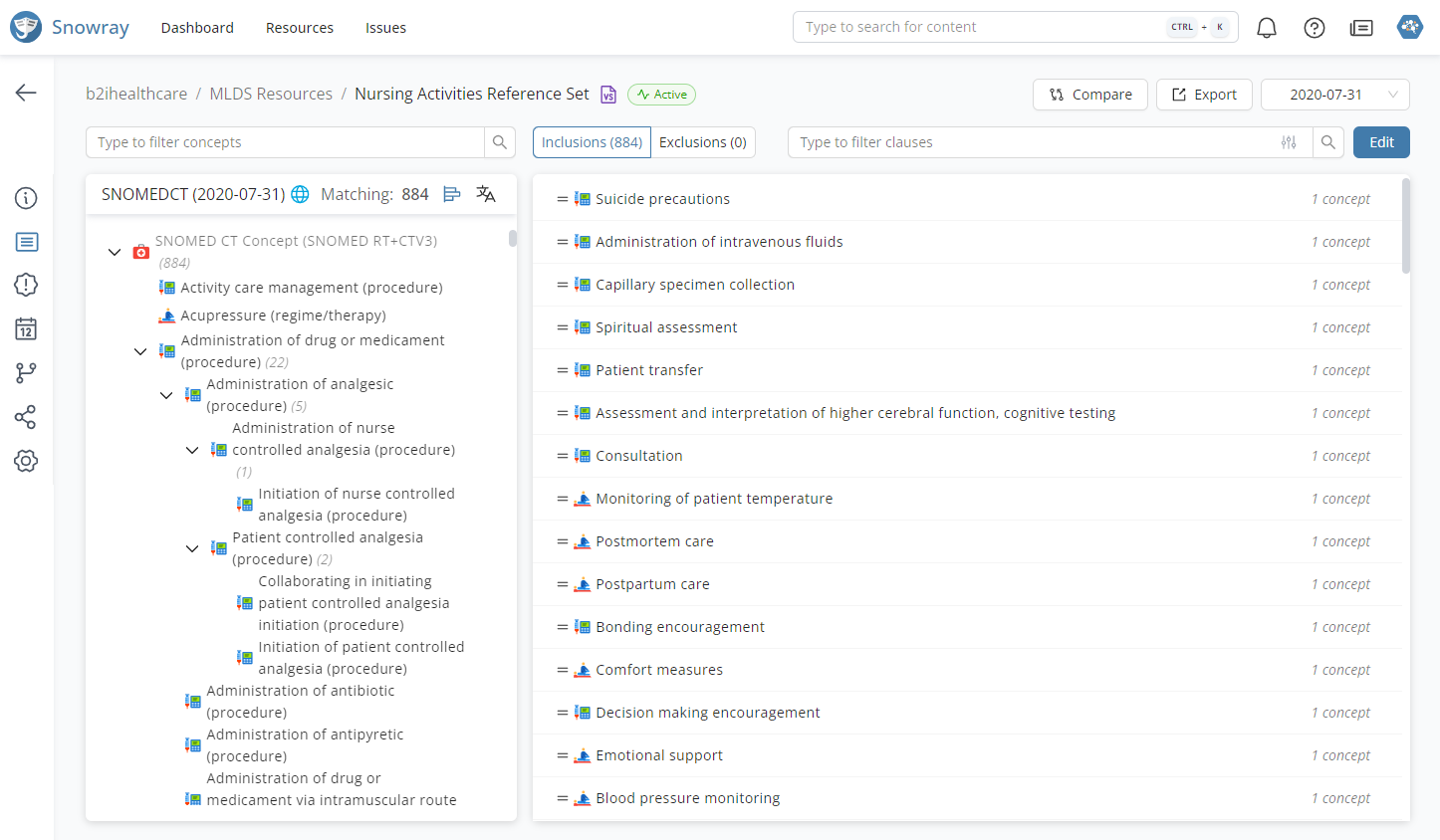The width and height of the screenshot is (1440, 840).
Task: Open the settings gear in left sidebar
Action: (x=26, y=461)
